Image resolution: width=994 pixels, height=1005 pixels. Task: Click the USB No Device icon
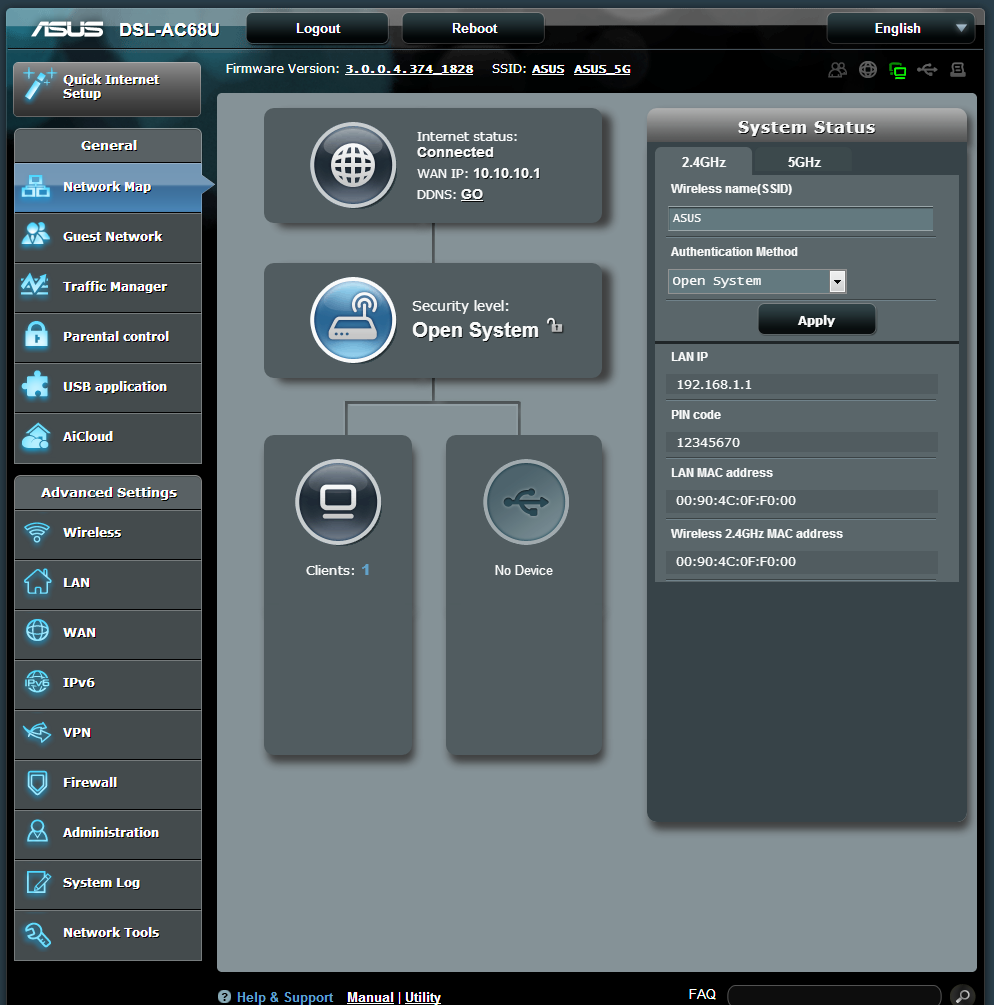[526, 502]
